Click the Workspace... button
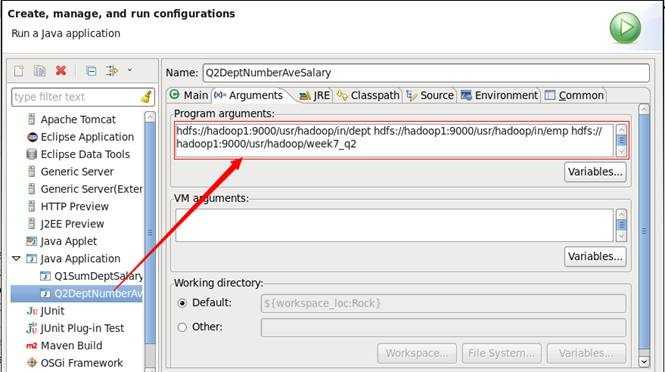The image size is (665, 372). [x=417, y=353]
